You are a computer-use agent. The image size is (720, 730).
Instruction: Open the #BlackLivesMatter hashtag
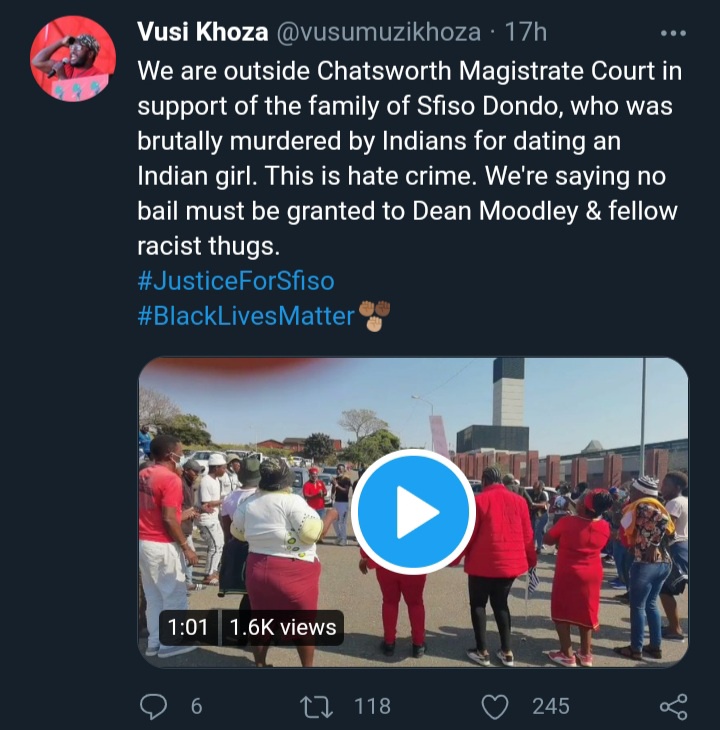[246, 317]
